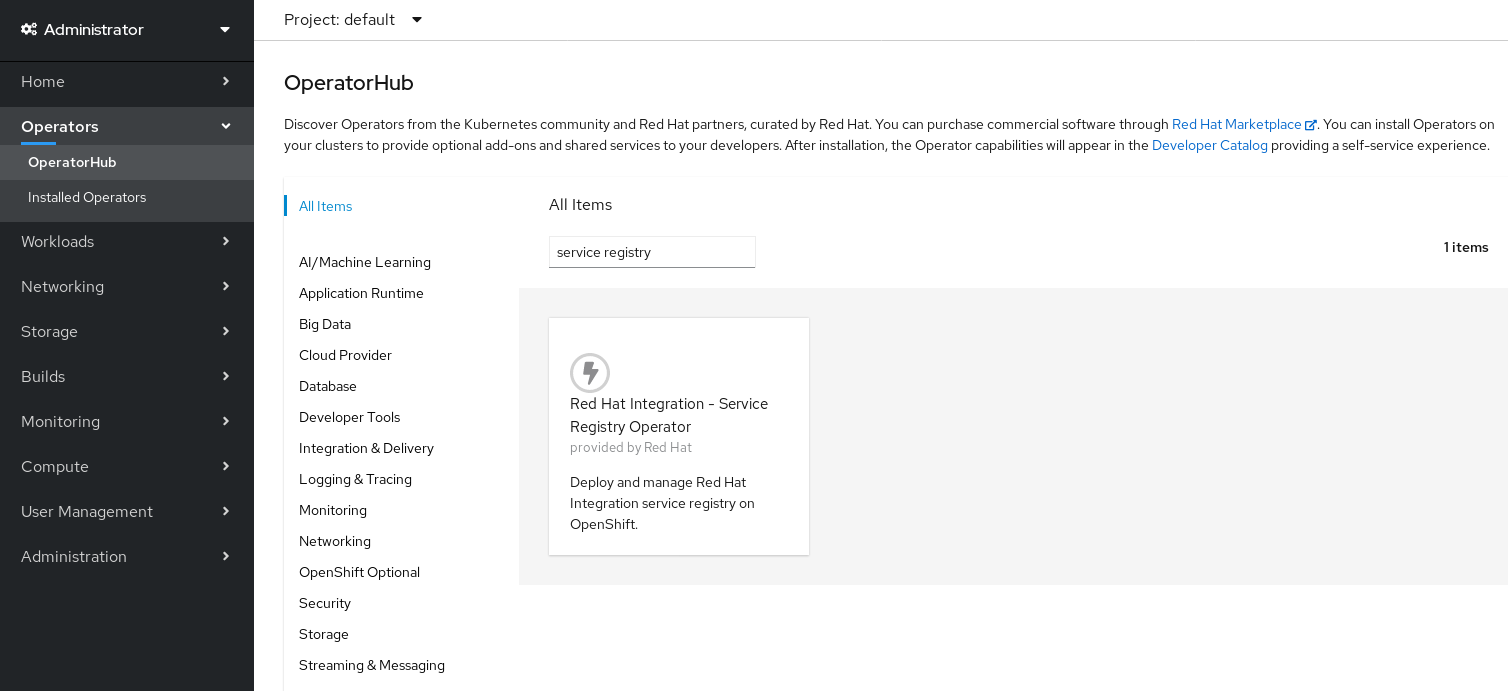Screen dimensions: 1508x691
Task: Click the external link icon next to Red Hat Marketplace
Action: 1311,124
